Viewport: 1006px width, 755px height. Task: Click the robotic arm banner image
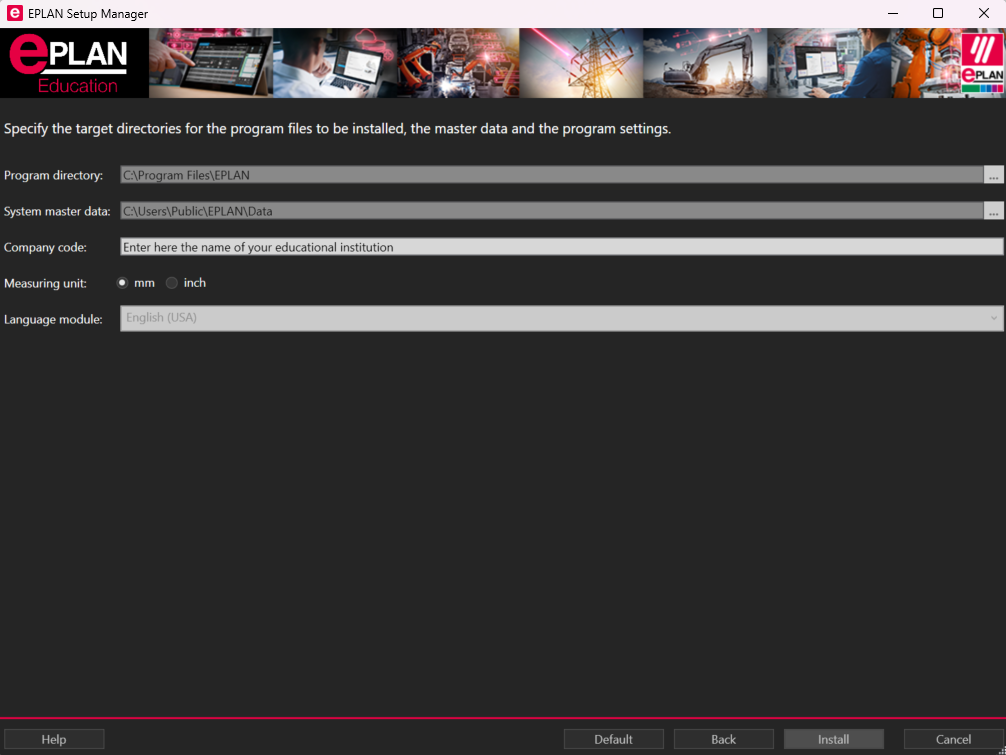pos(458,62)
